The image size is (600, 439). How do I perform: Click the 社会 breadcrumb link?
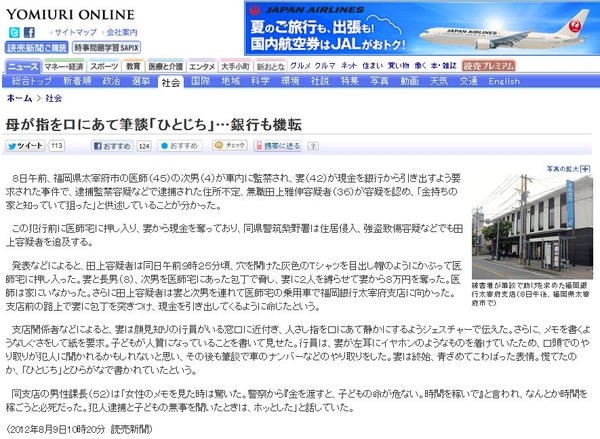pos(54,98)
